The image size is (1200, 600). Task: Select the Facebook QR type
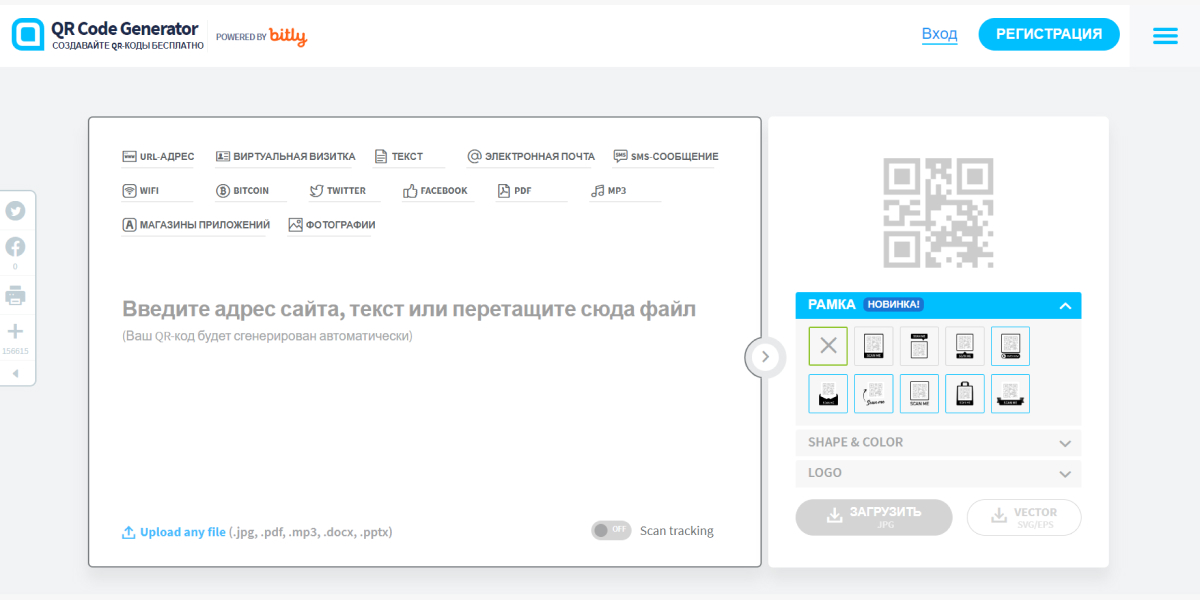pyautogui.click(x=435, y=191)
